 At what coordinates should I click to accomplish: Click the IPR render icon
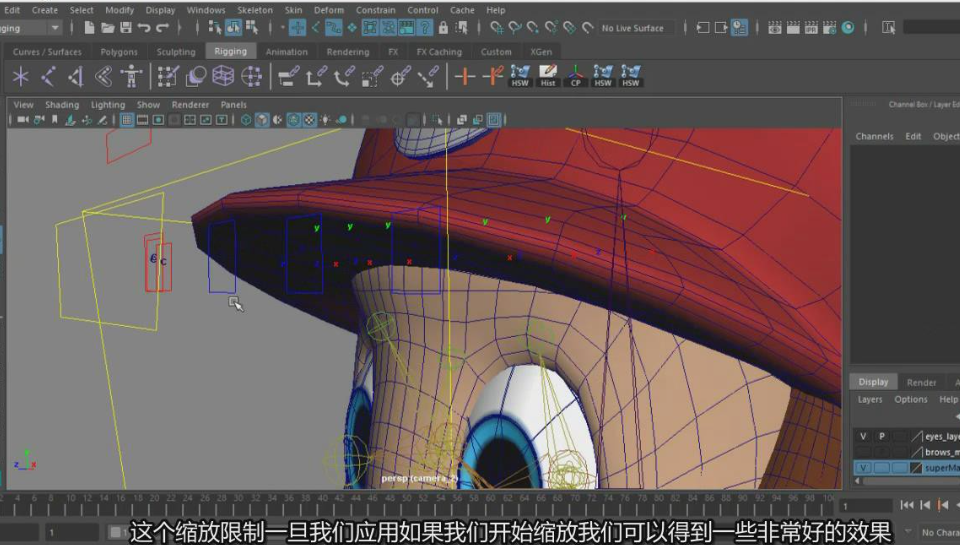pyautogui.click(x=811, y=28)
